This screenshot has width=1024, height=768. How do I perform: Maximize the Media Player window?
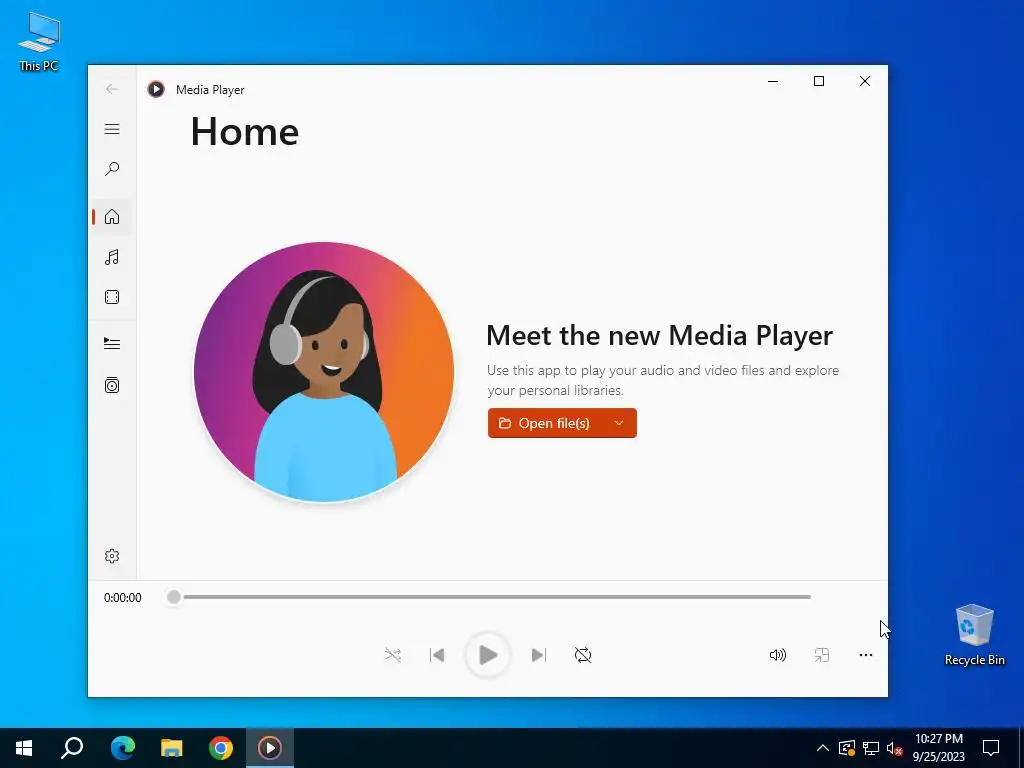point(818,81)
